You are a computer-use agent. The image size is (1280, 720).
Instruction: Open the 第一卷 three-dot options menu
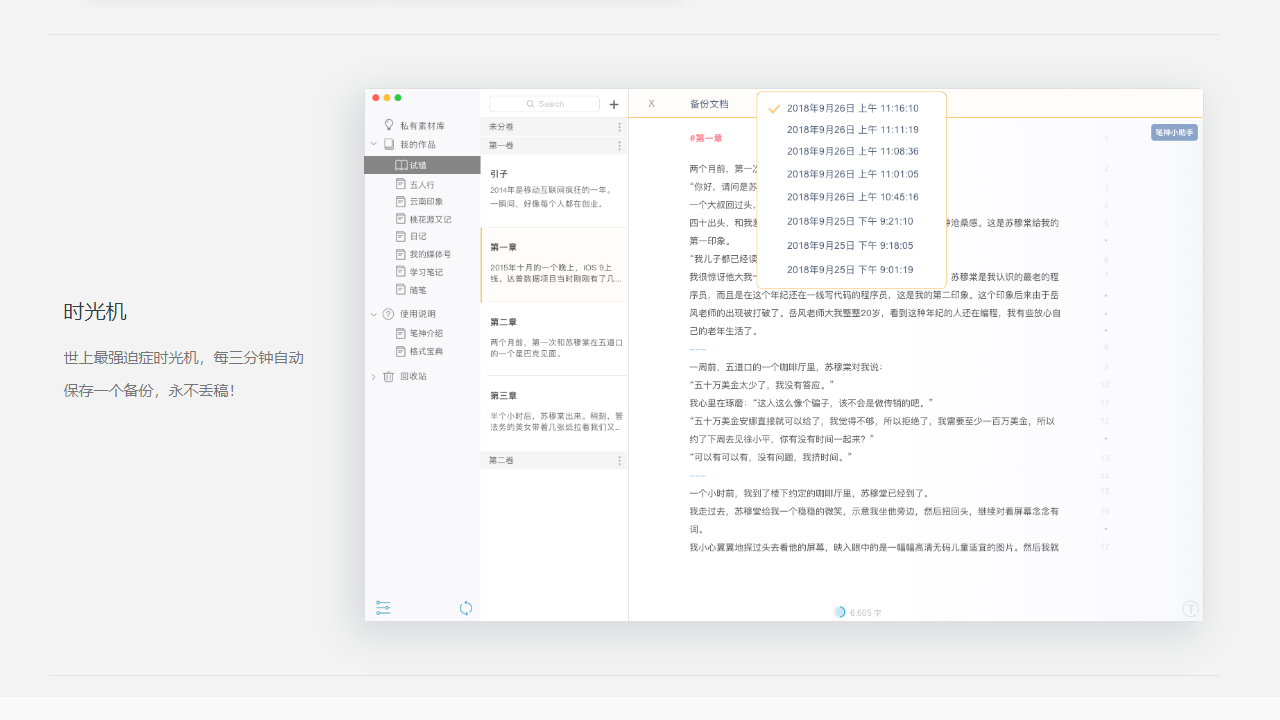point(618,145)
